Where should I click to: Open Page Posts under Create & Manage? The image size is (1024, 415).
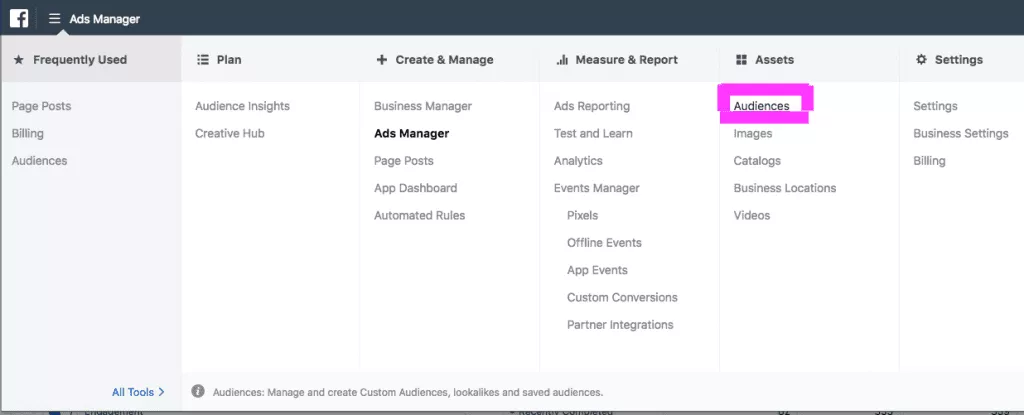click(404, 161)
